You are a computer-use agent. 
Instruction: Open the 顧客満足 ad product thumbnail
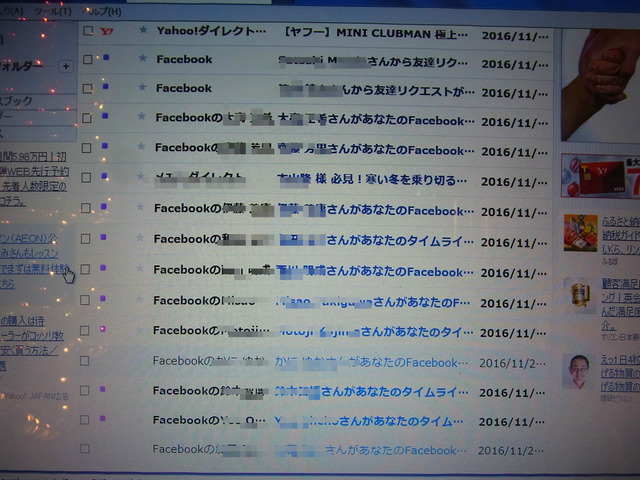(x=580, y=295)
